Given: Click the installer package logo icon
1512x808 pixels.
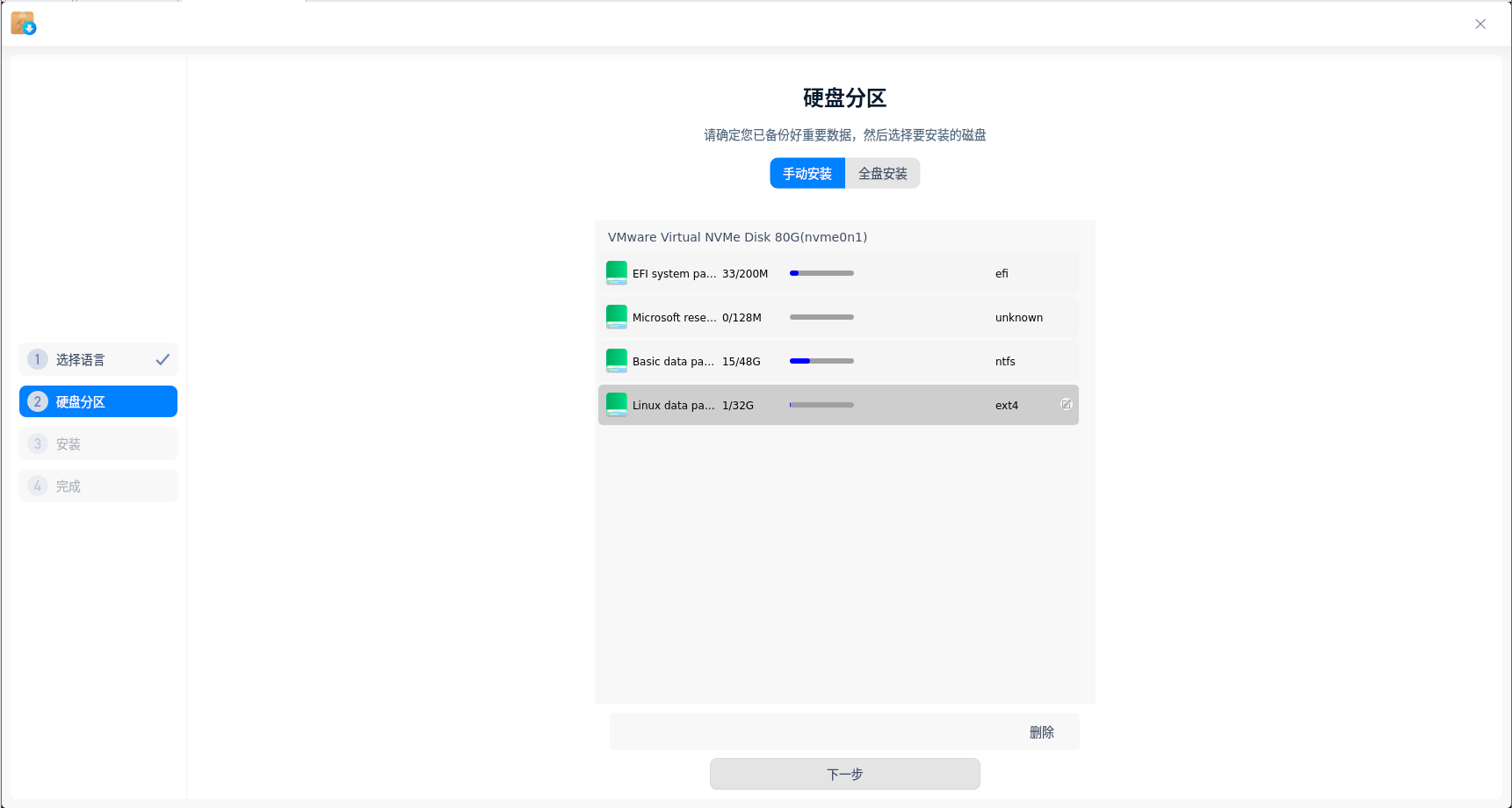Looking at the screenshot, I should [x=22, y=22].
